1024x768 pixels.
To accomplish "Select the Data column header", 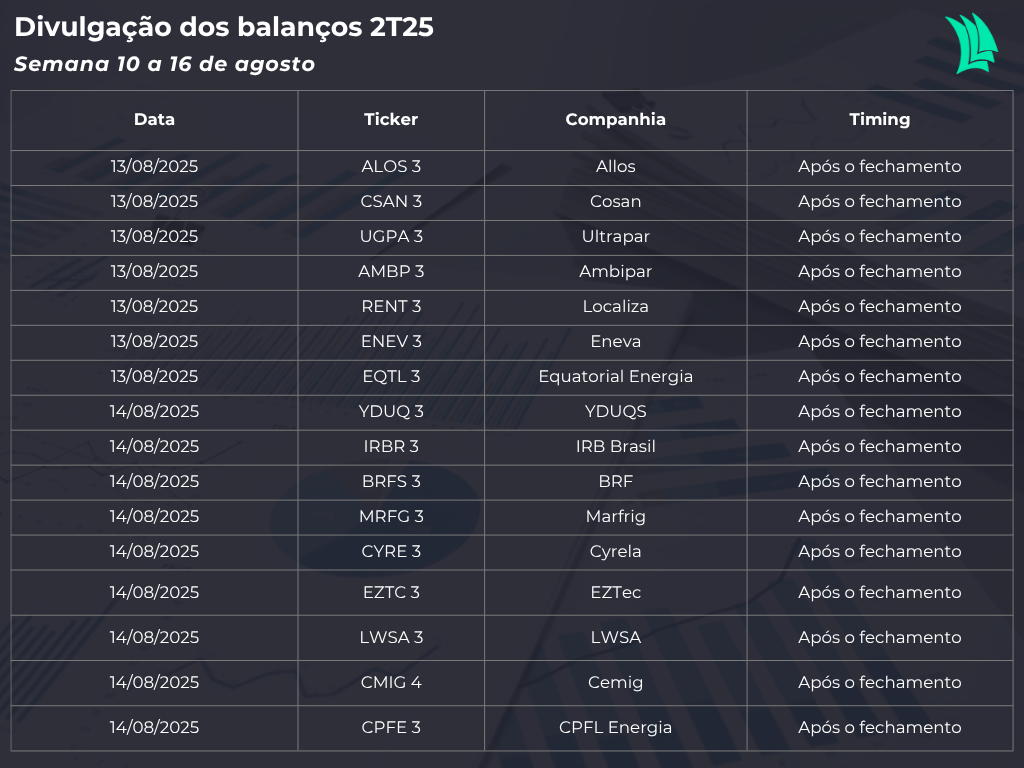I will click(x=154, y=120).
